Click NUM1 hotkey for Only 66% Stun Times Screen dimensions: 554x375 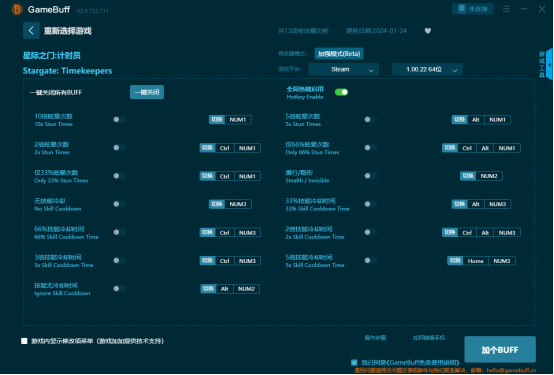pos(507,148)
